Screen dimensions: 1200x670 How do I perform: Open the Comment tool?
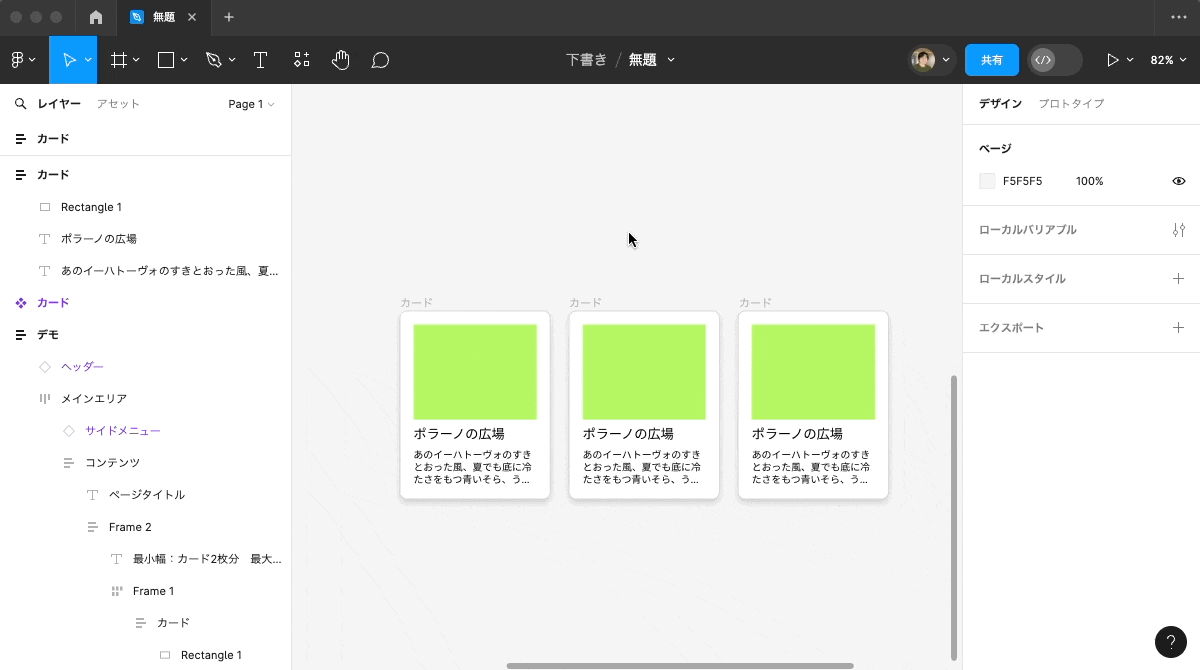[380, 60]
